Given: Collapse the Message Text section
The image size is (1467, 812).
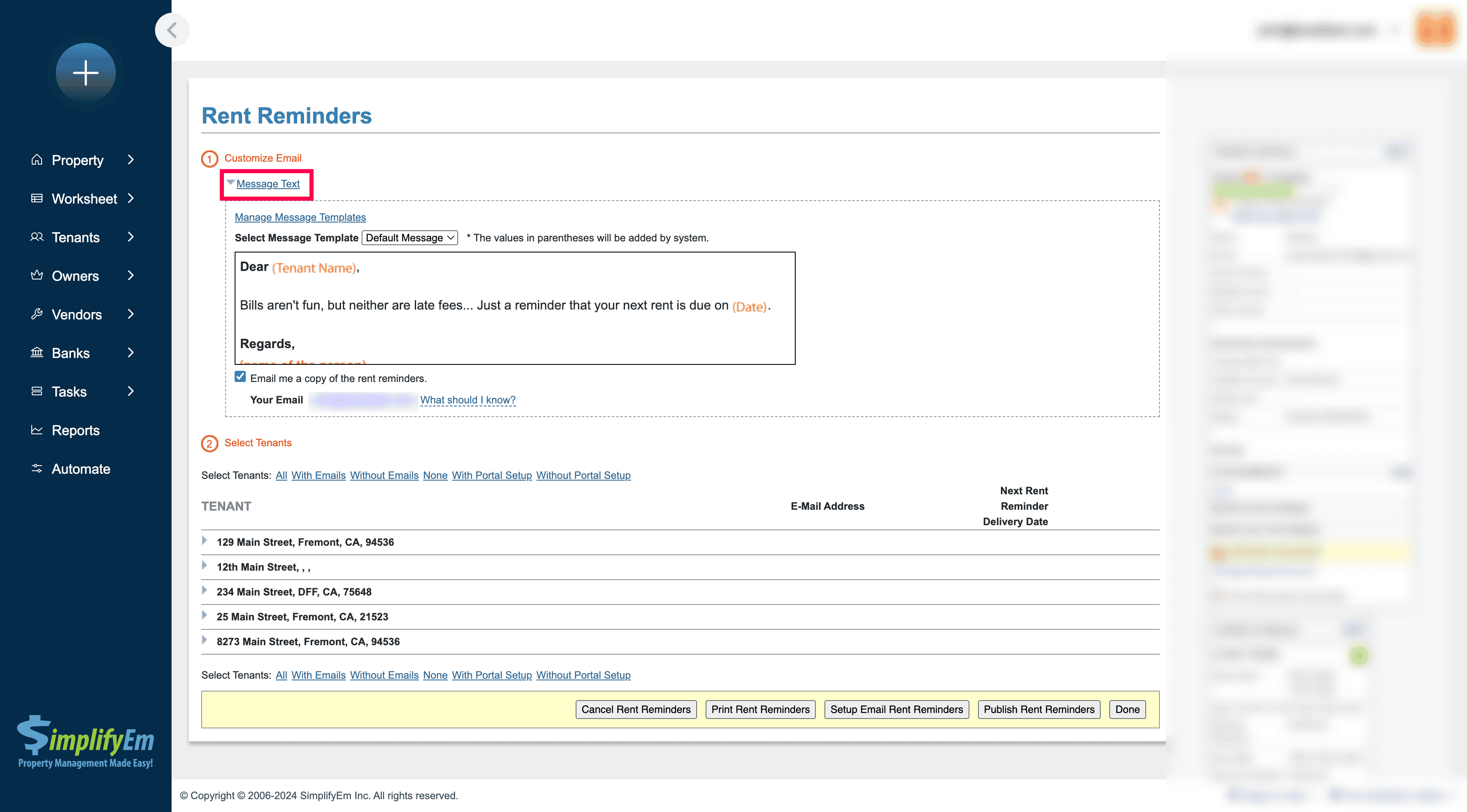Looking at the screenshot, I should pos(267,184).
